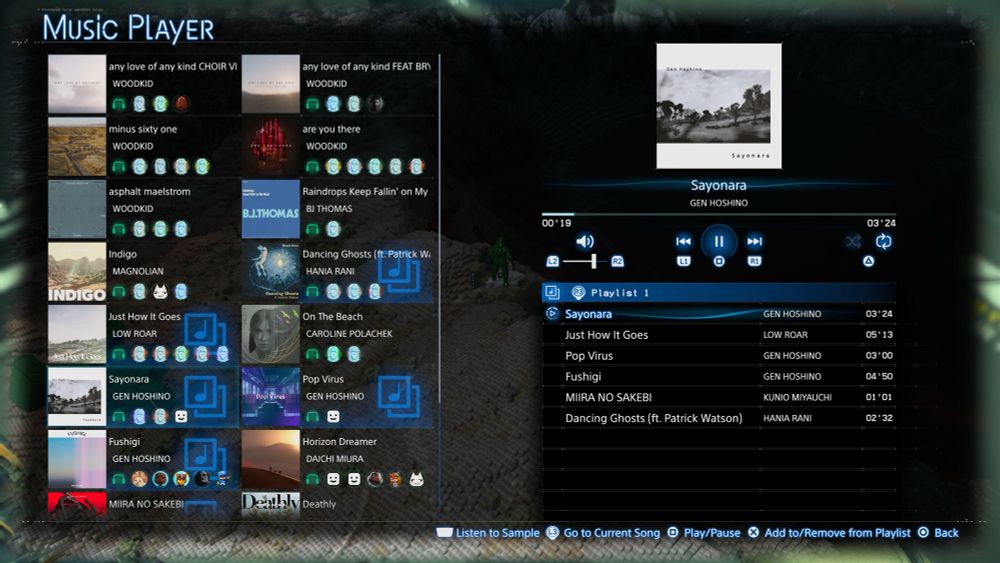This screenshot has height=563, width=1000.
Task: Click the headphone icon under are you there
Action: pos(312,166)
